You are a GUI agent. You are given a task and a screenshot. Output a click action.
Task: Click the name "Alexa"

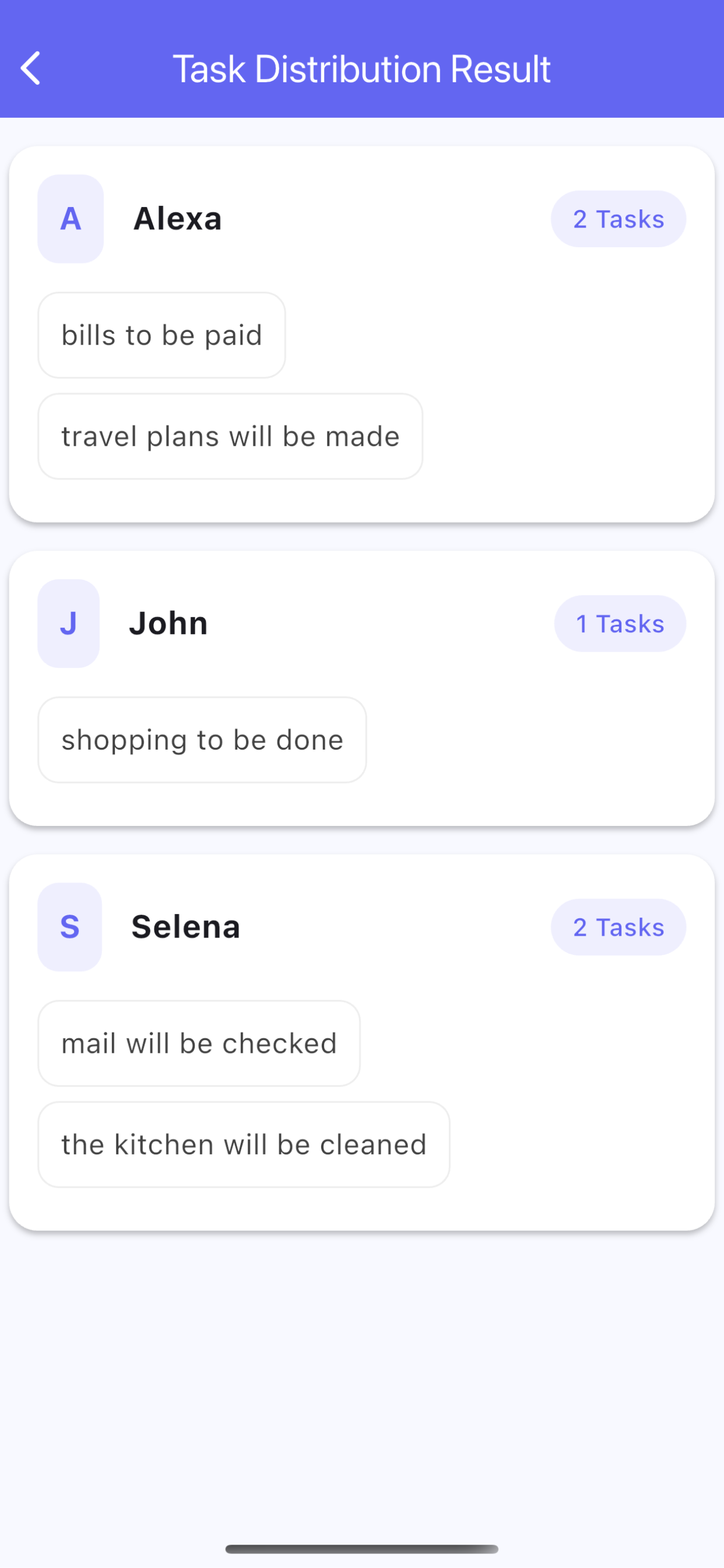178,219
